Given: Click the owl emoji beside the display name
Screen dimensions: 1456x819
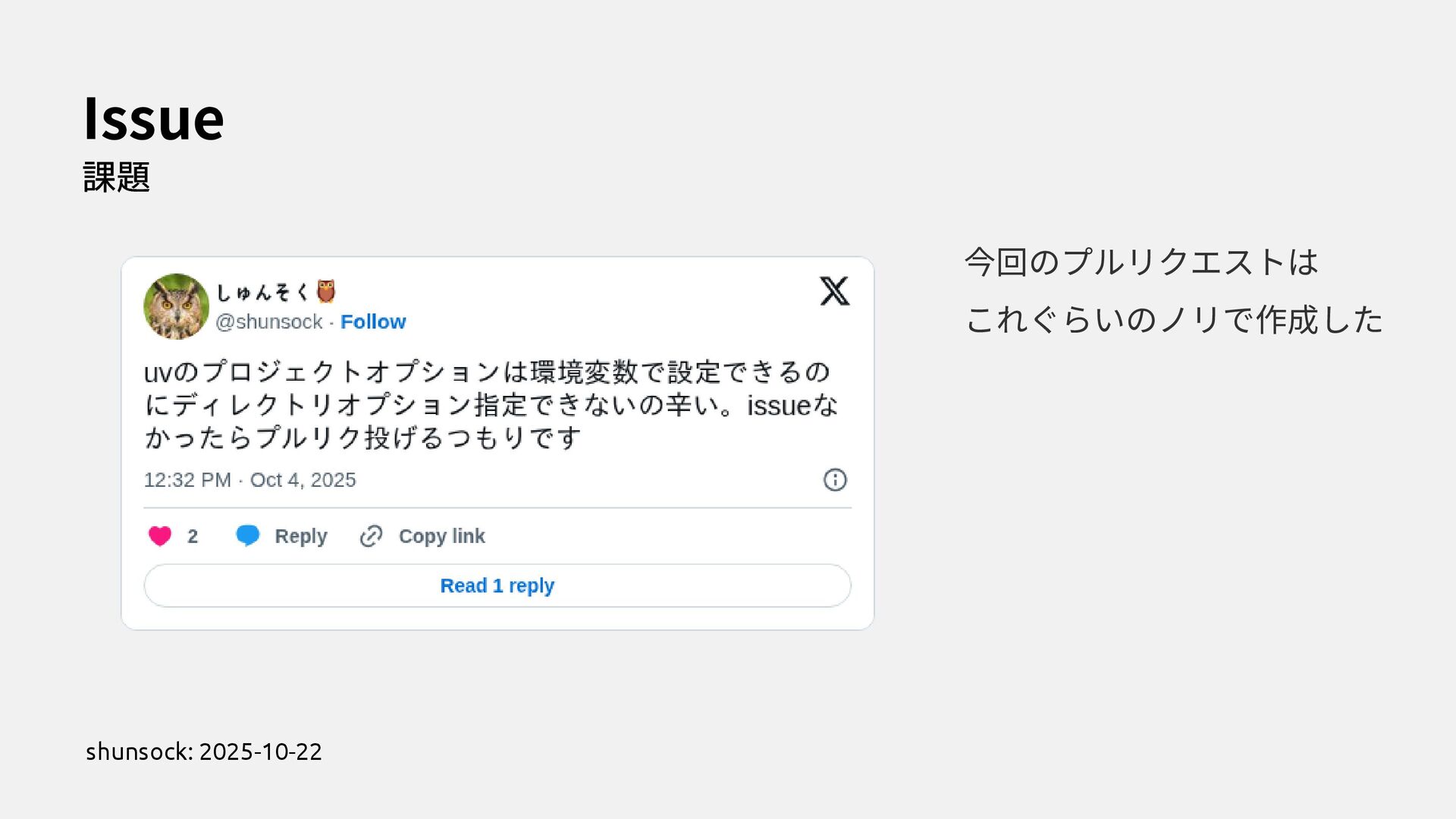Looking at the screenshot, I should tap(326, 292).
